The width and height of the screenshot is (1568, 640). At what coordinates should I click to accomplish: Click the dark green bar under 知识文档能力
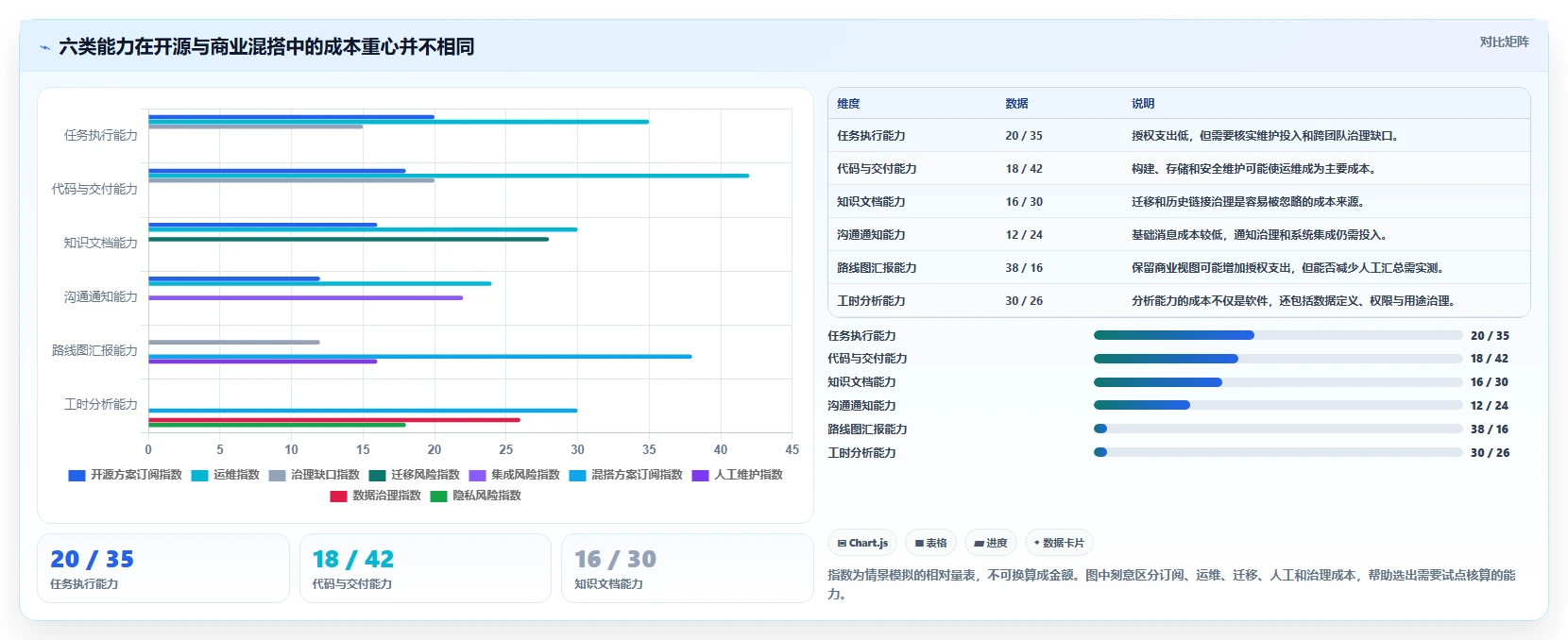pyautogui.click(x=349, y=239)
